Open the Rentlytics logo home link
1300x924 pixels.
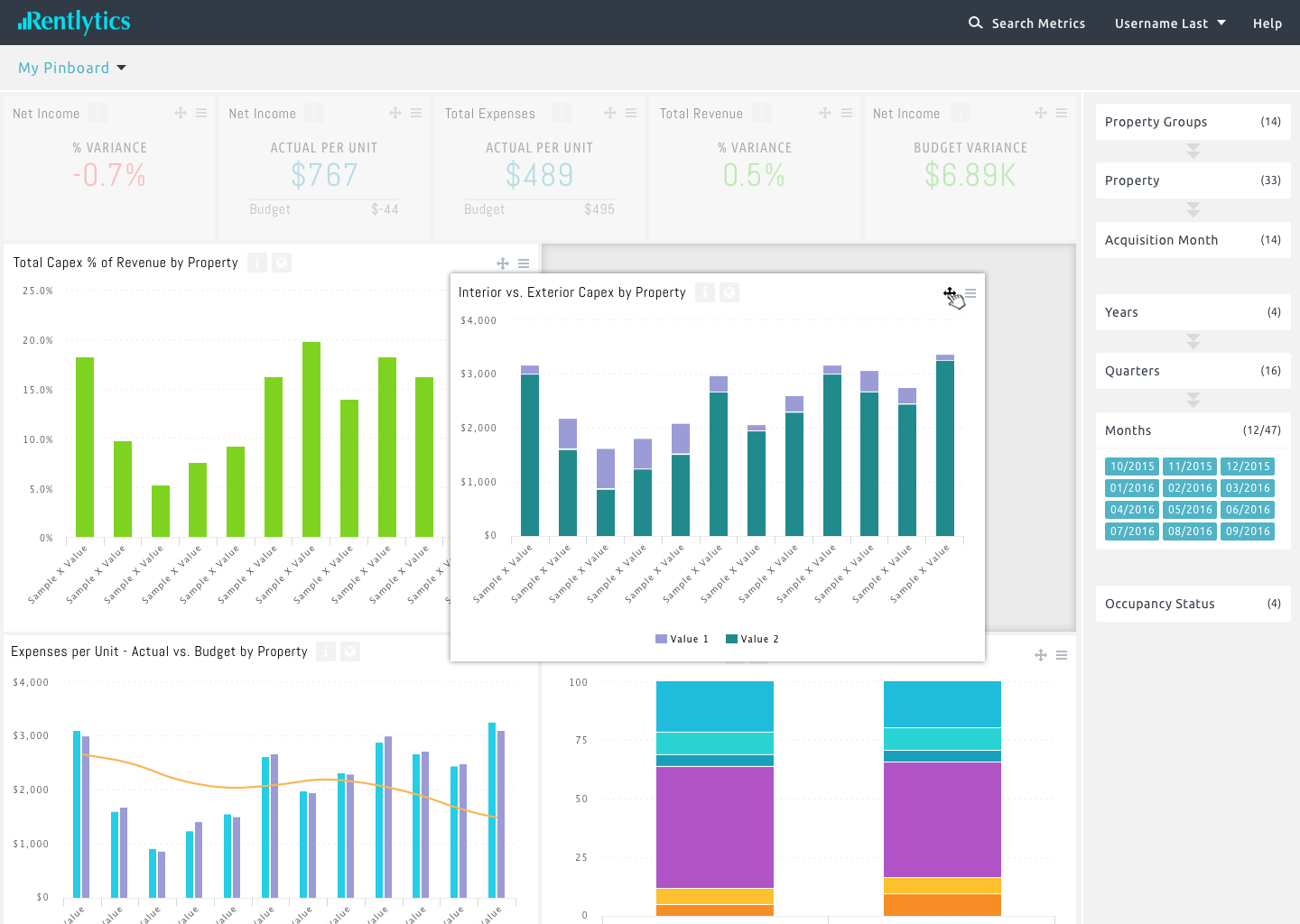point(74,22)
